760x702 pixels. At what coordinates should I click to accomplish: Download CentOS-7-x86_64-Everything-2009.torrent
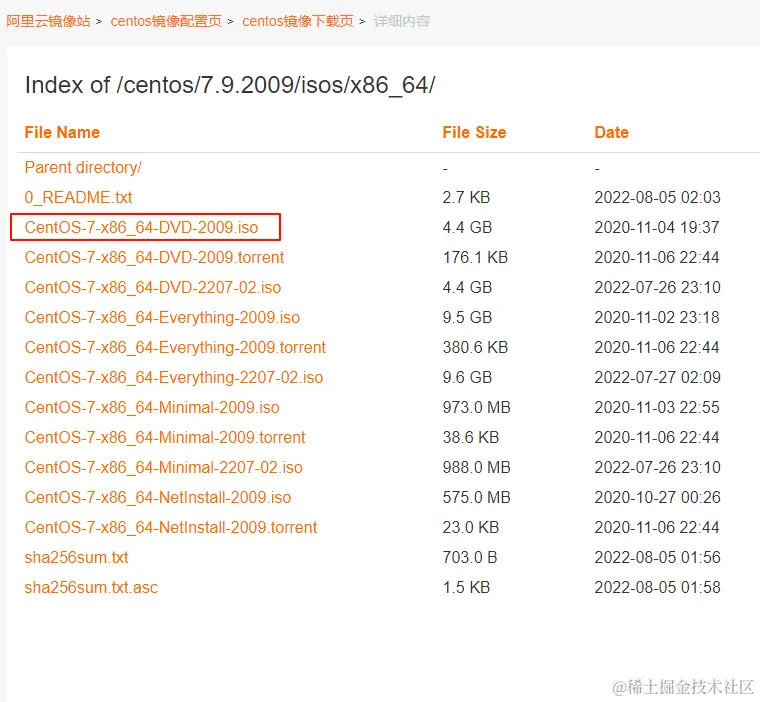pyautogui.click(x=175, y=348)
